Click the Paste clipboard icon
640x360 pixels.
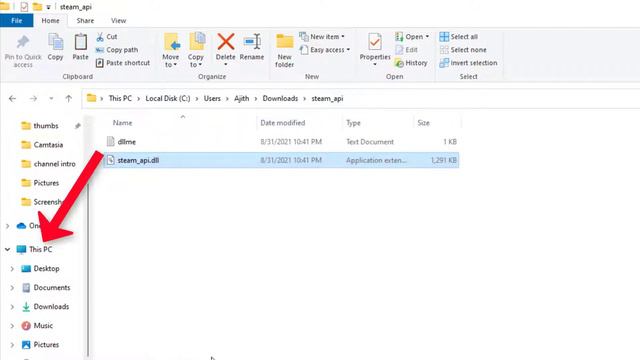tap(80, 42)
